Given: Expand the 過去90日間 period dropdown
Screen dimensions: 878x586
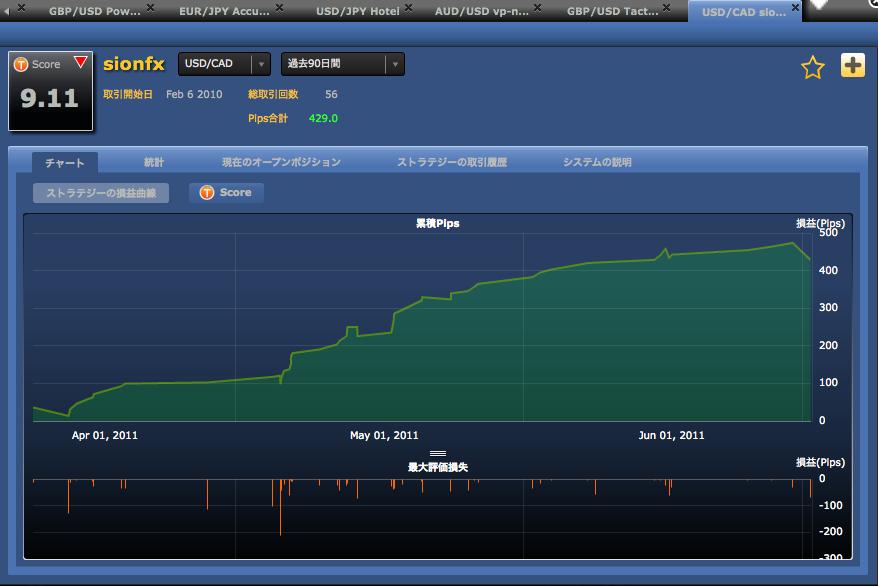Looking at the screenshot, I should (342, 64).
